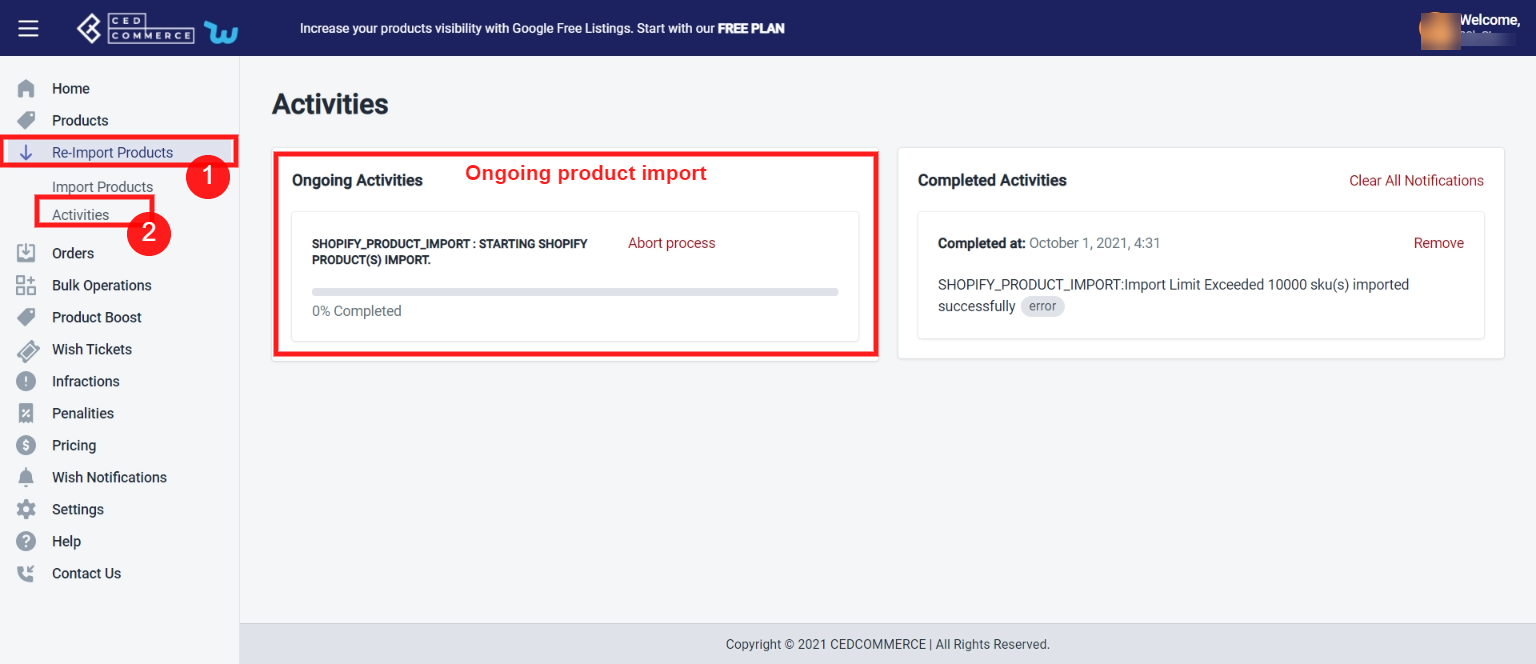Open Wish Notifications bell icon

click(27, 477)
